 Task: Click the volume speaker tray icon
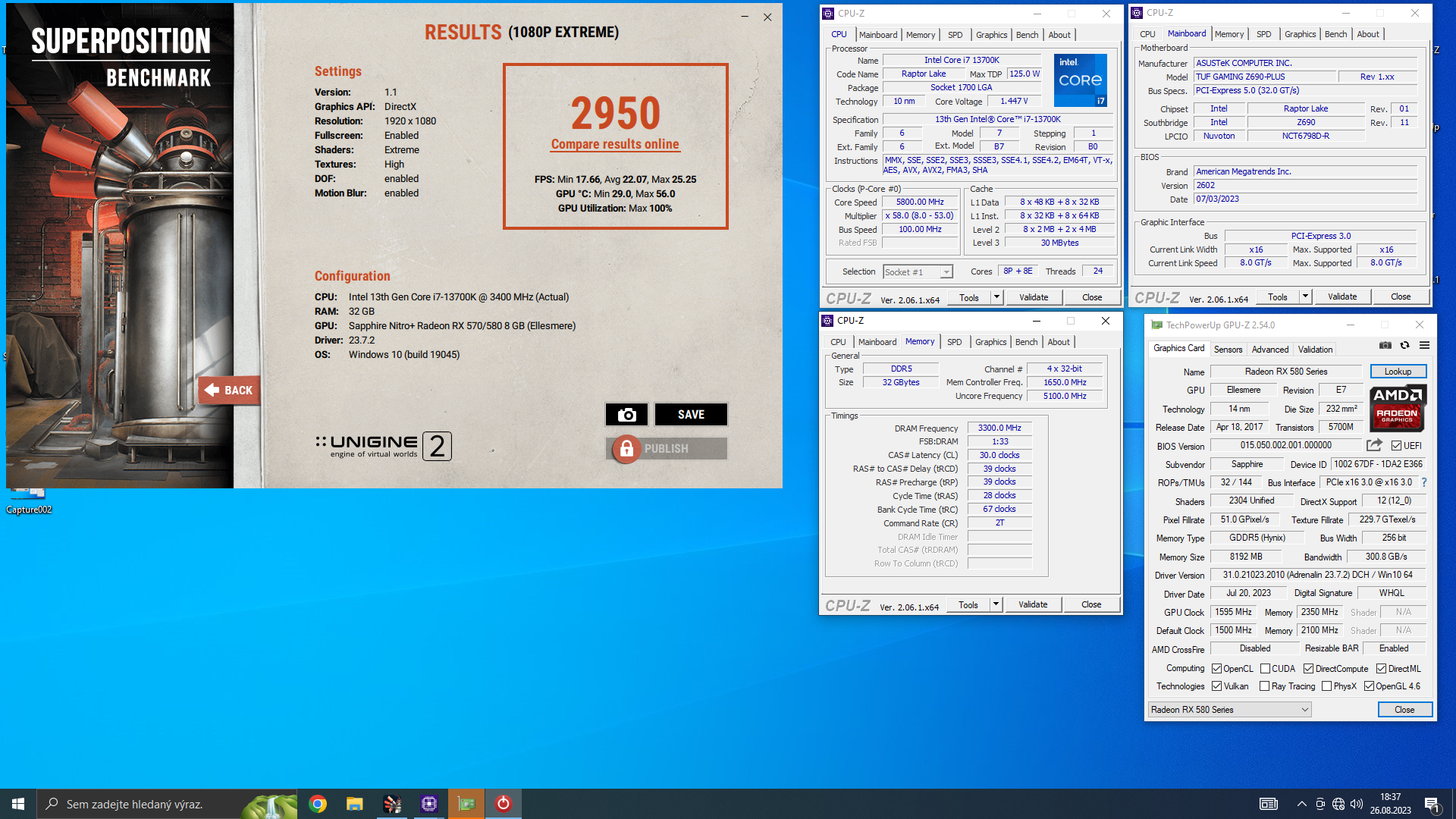(1357, 804)
